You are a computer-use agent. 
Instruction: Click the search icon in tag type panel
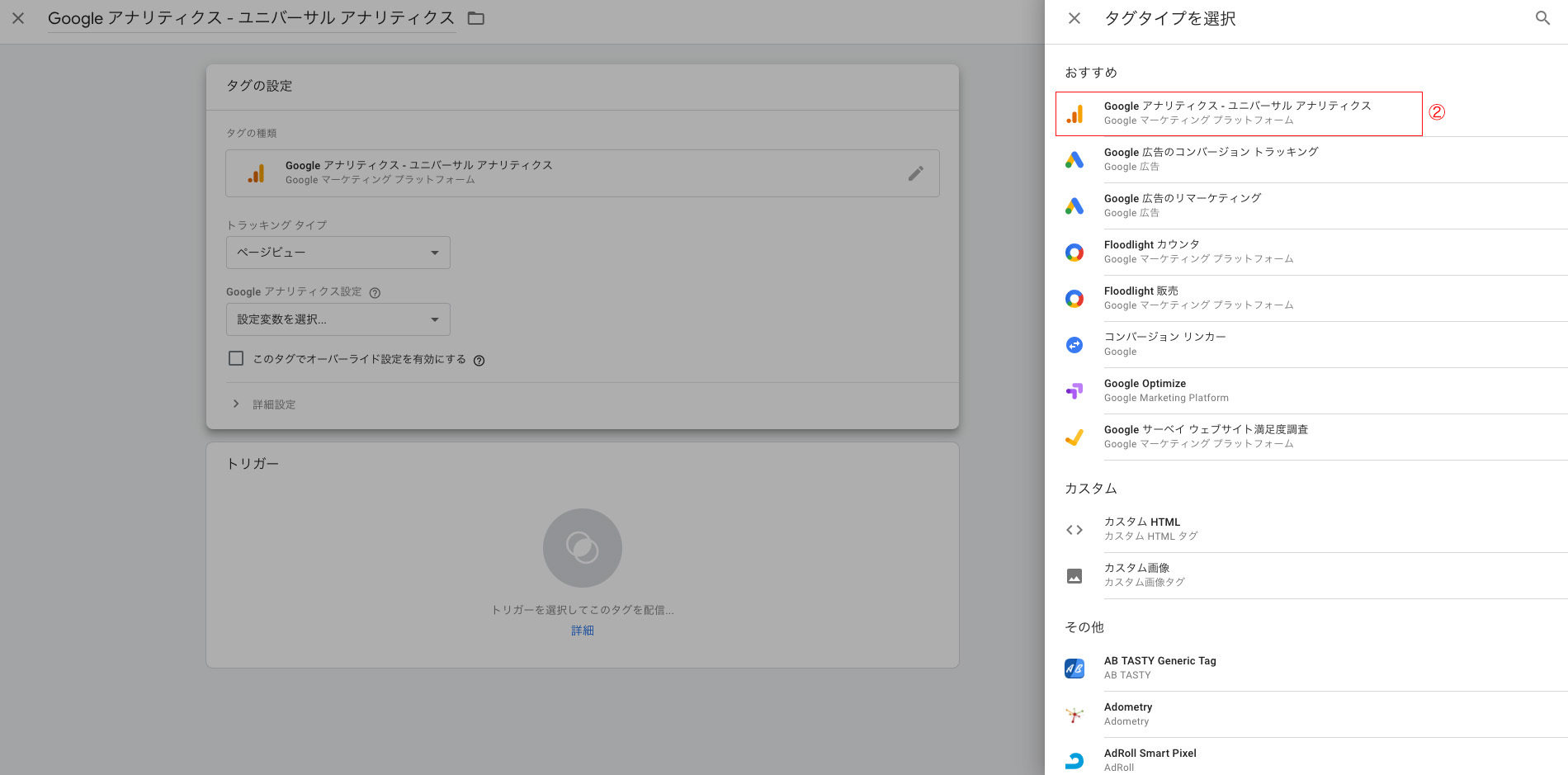(x=1542, y=18)
